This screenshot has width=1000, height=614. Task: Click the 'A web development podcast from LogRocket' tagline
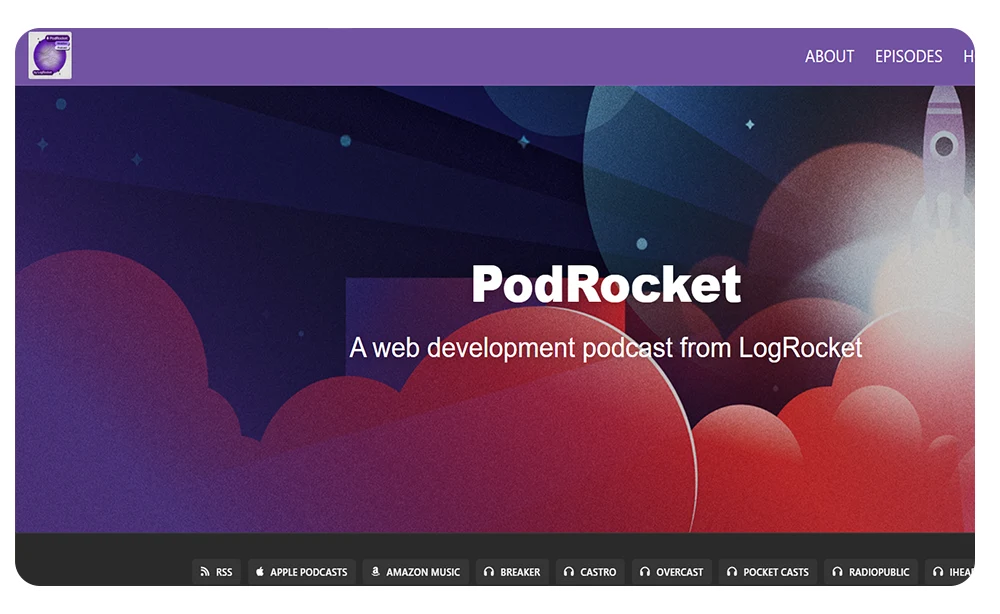point(606,348)
